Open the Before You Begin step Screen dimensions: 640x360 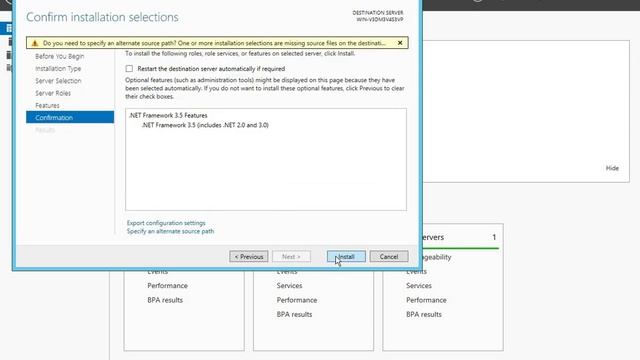(x=60, y=56)
